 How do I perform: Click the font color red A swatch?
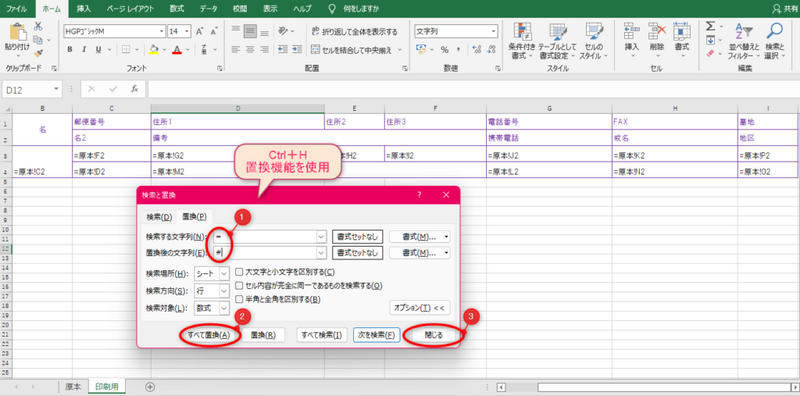(177, 50)
